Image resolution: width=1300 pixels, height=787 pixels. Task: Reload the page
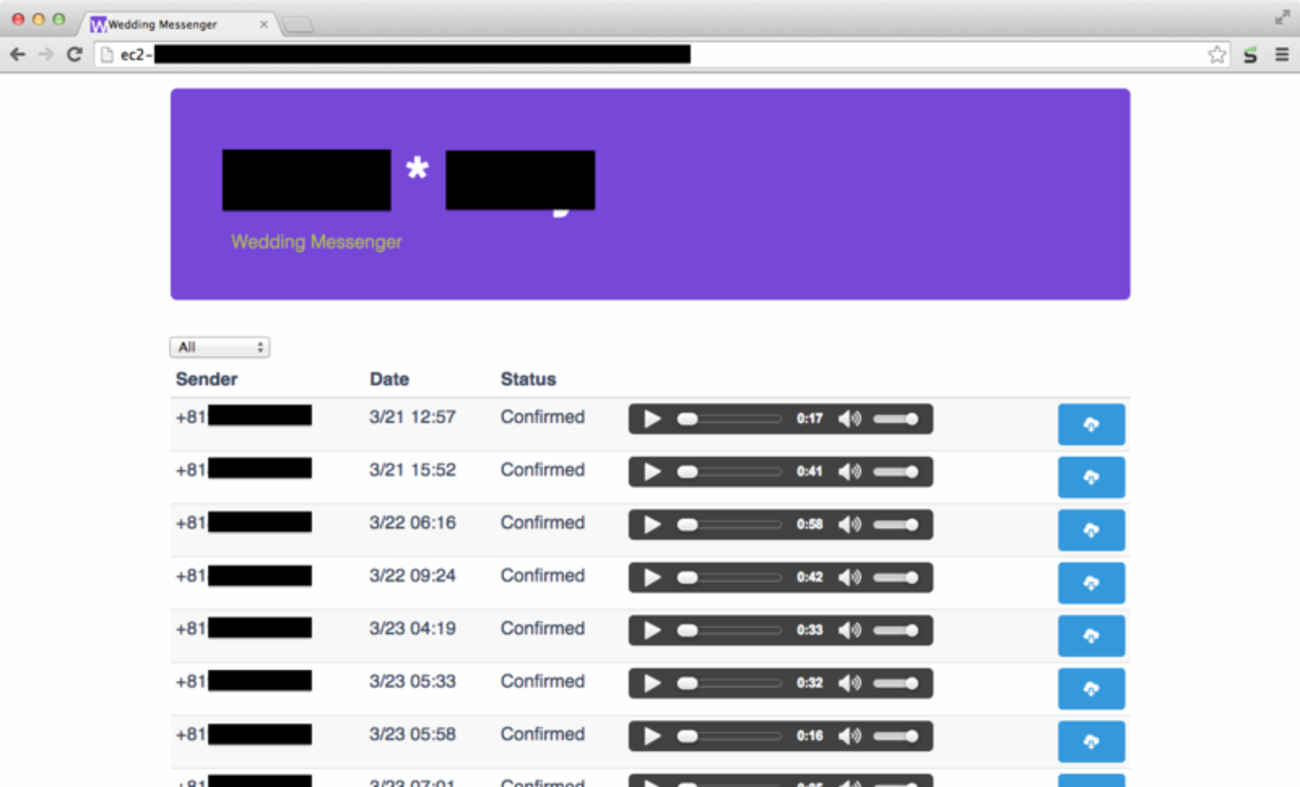coord(74,55)
